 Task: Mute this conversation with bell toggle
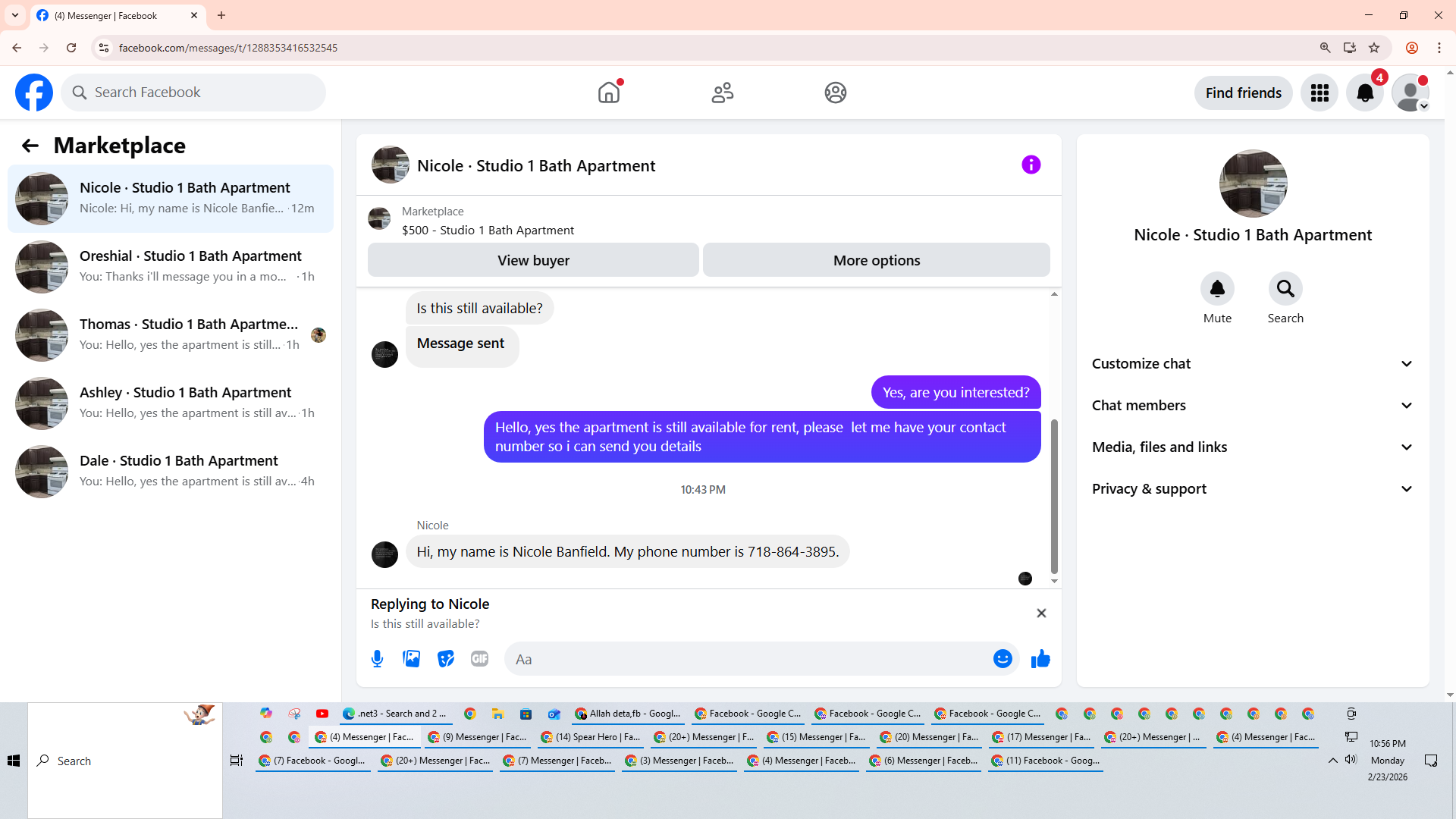[x=1217, y=289]
